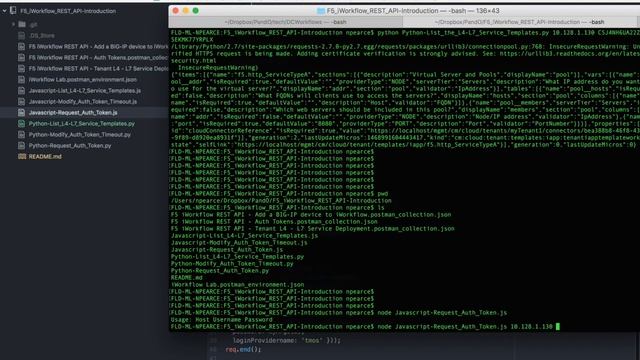Click the /Users/npearce/Dropbox path output line
The width and height of the screenshot is (640, 360).
point(281,200)
